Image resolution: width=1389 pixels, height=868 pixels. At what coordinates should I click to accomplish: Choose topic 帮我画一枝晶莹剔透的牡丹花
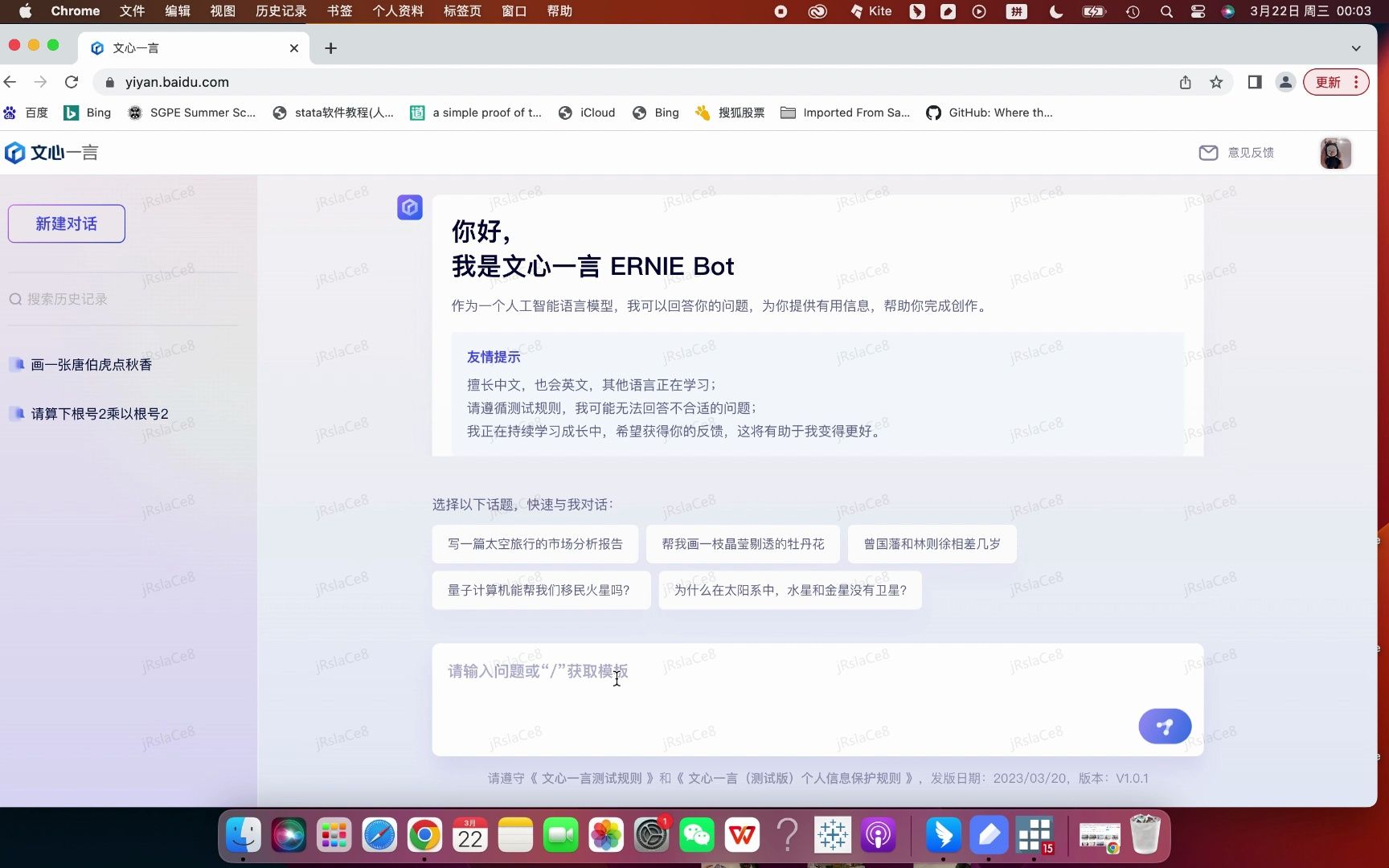[x=743, y=544]
